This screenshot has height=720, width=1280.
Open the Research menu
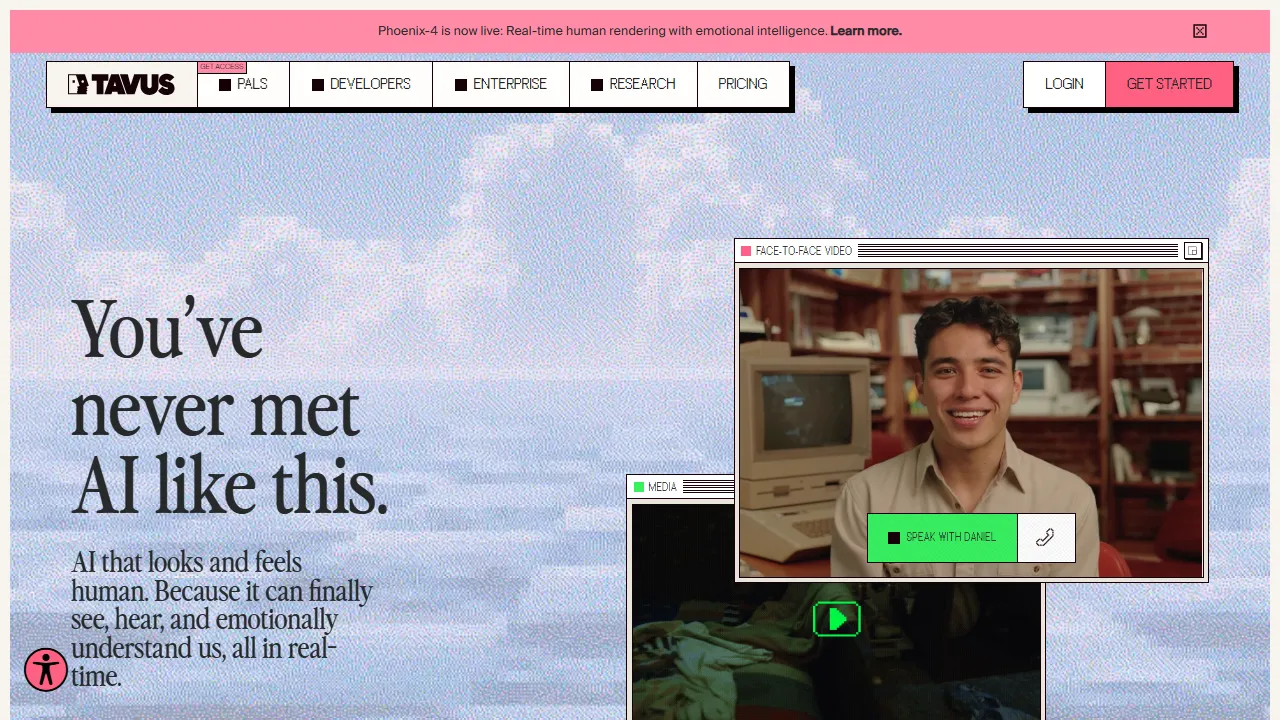pos(633,84)
